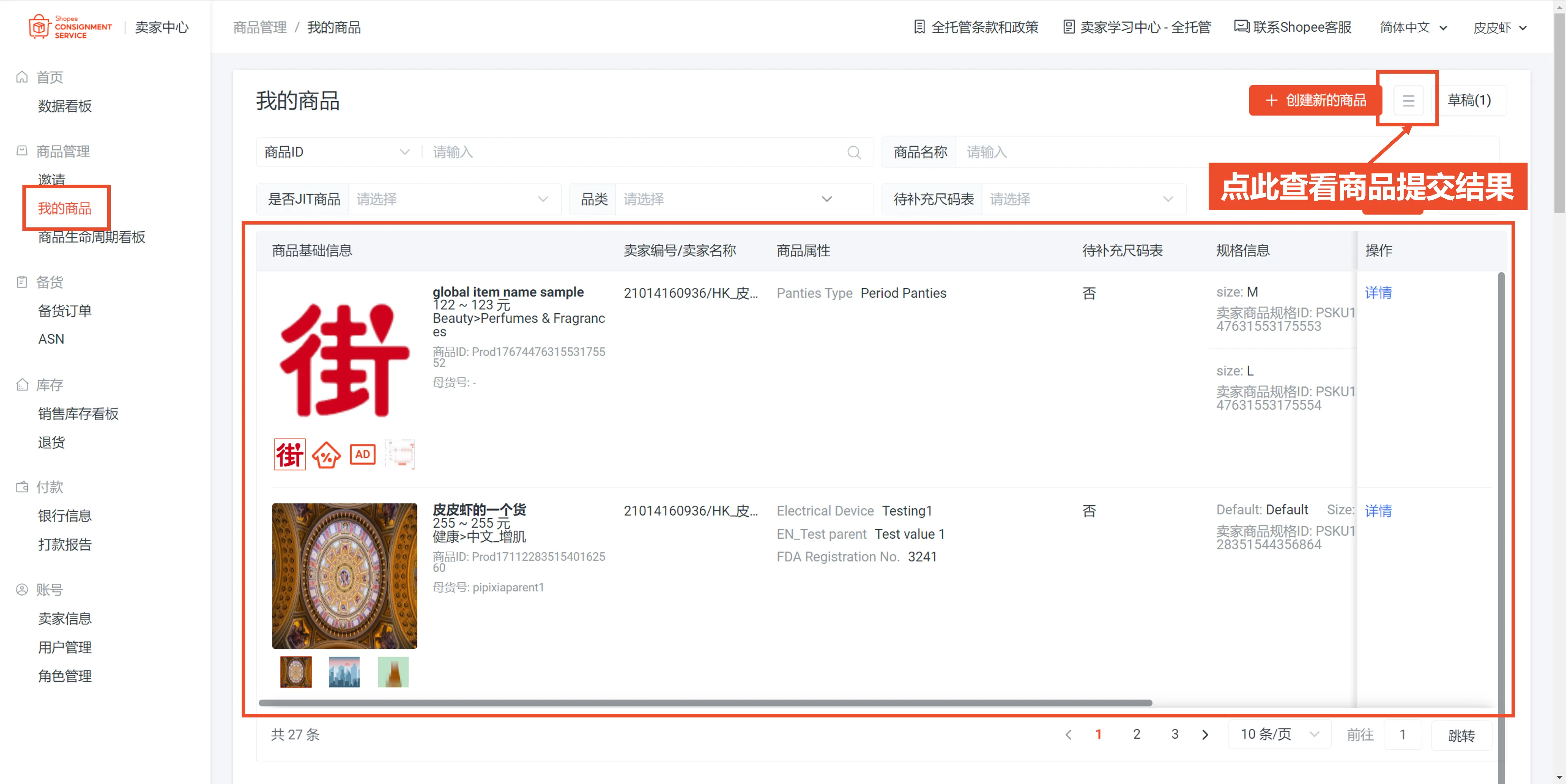The width and height of the screenshot is (1566, 784).
Task: Click the 创建新的商品 button
Action: click(x=1315, y=100)
